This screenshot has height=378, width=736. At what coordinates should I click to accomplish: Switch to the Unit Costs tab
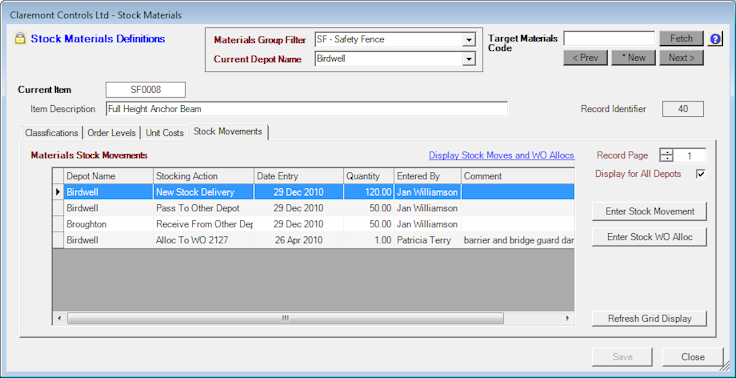click(x=164, y=133)
